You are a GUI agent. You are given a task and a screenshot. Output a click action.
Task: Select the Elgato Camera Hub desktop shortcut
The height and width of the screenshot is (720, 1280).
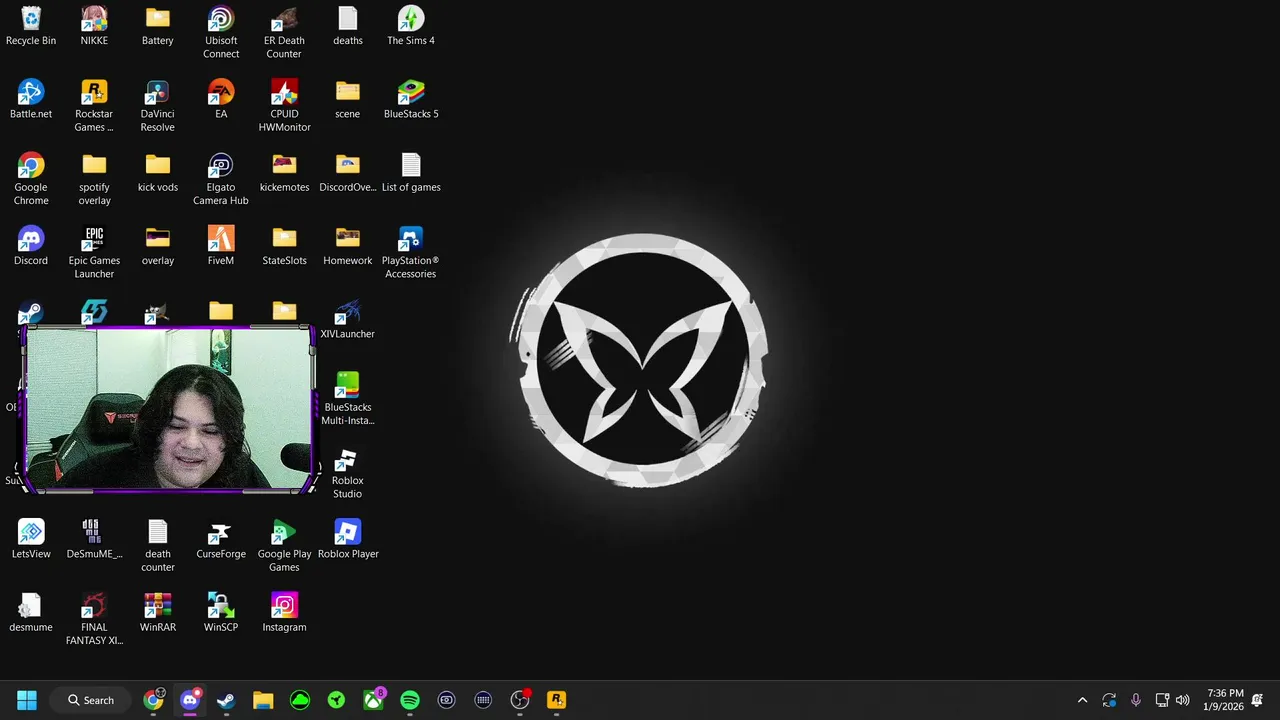pos(221,179)
